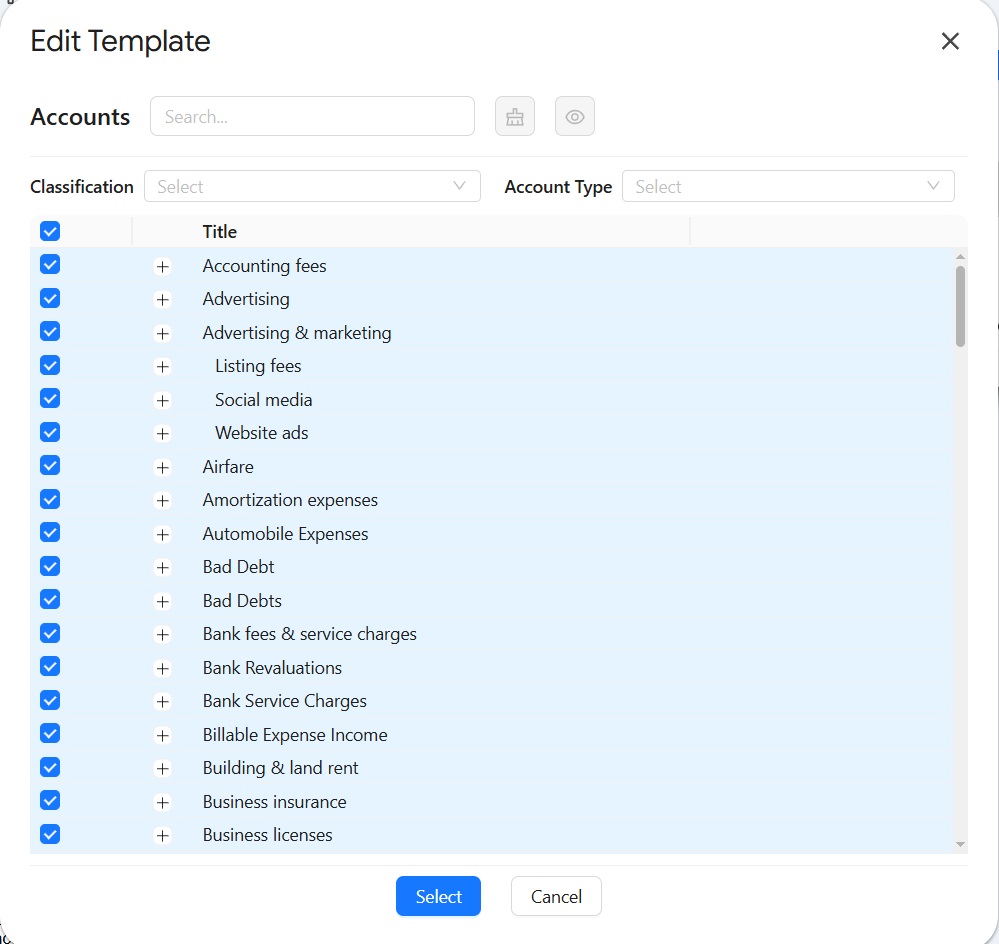Uncheck the select-all header checkbox
This screenshot has height=944, width=999.
tap(50, 232)
